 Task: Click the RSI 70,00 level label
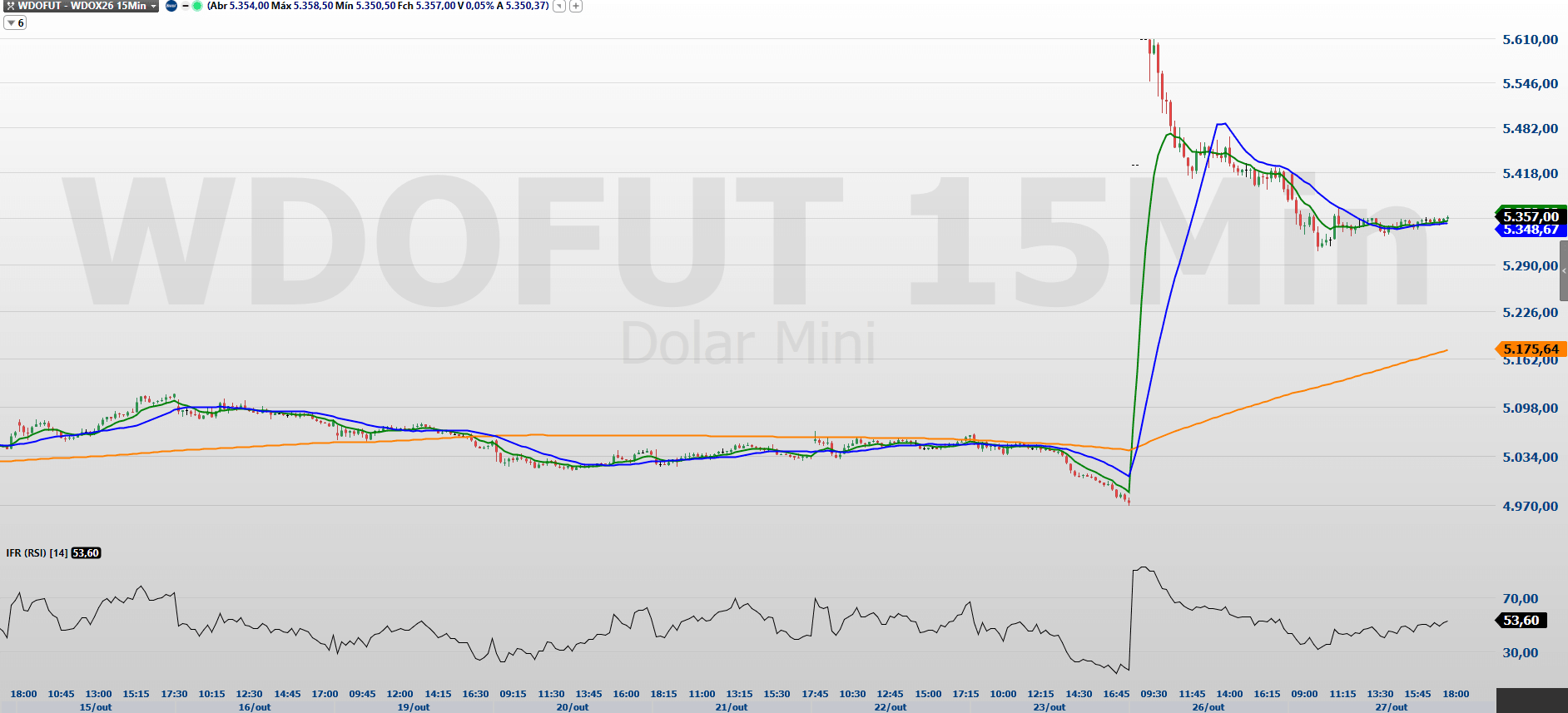(x=1520, y=598)
